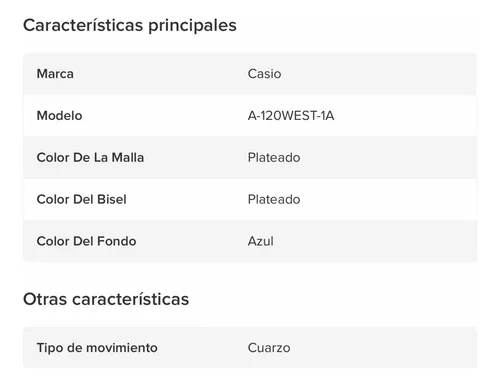
Task: Click the Otras características heading
Action: pyautogui.click(x=106, y=299)
